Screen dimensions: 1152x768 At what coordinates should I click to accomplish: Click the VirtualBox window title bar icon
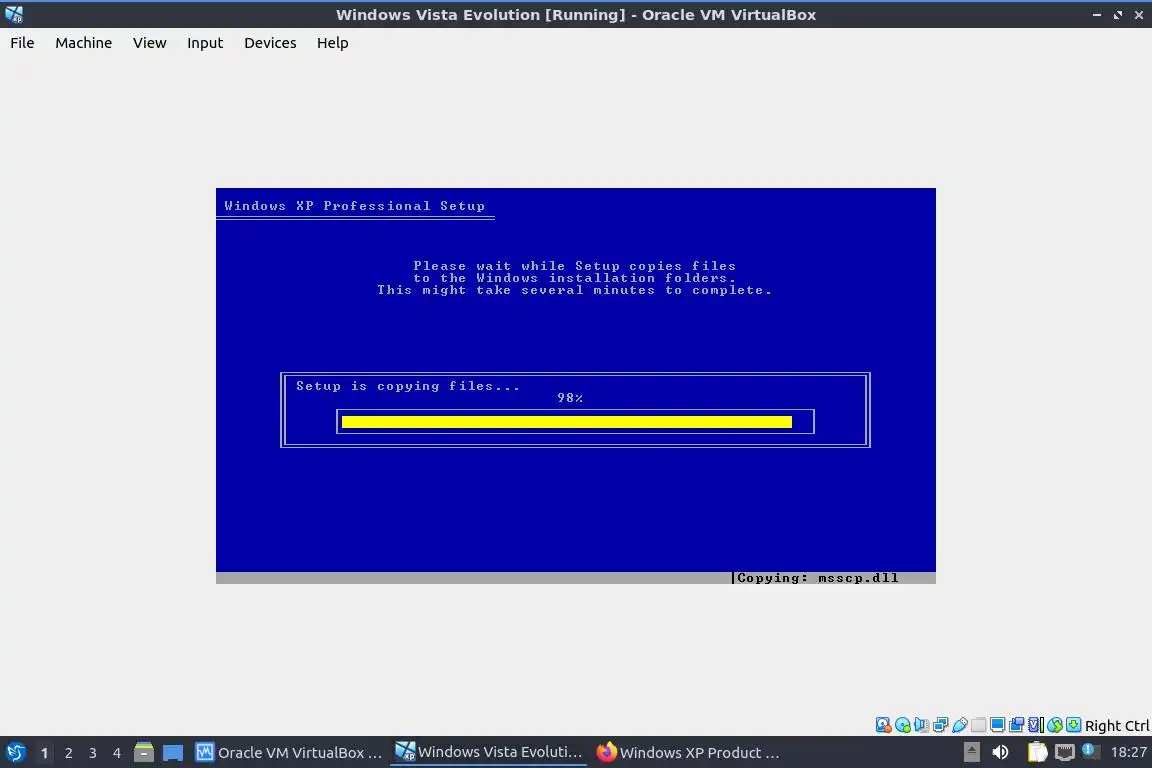(14, 15)
